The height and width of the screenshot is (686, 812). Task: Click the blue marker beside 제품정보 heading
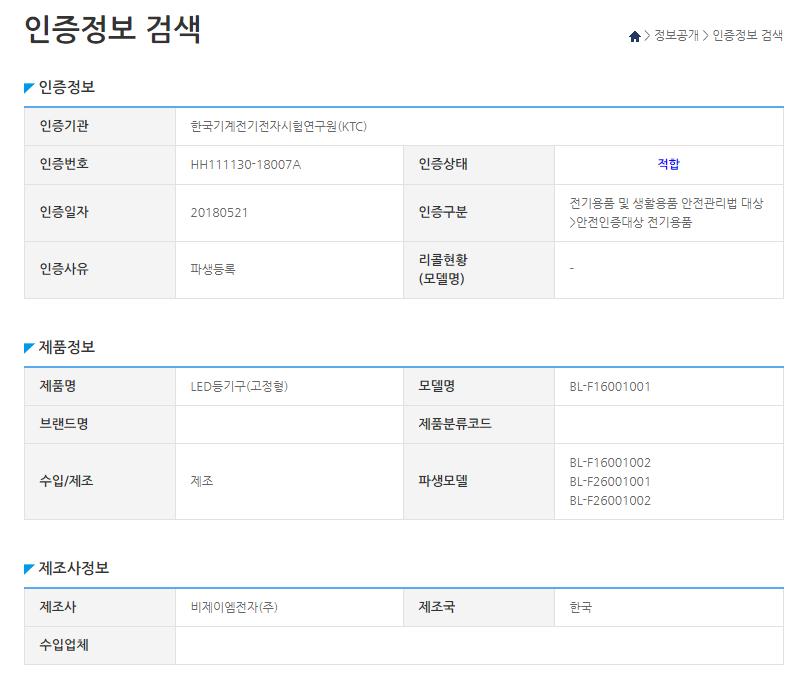pyautogui.click(x=29, y=348)
